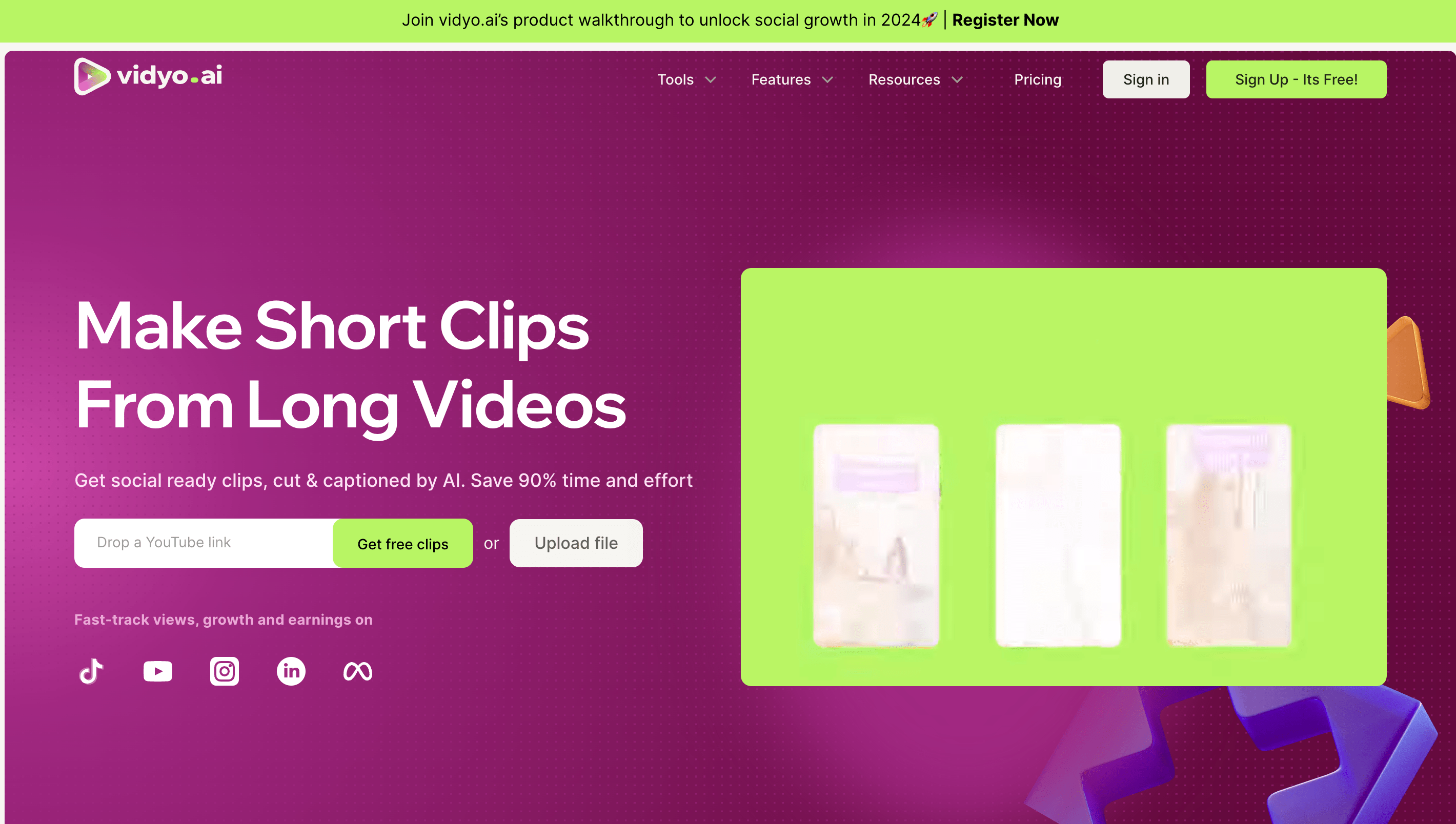Click the blurred video thumbnail preview
This screenshot has width=1456, height=824.
tap(1063, 476)
